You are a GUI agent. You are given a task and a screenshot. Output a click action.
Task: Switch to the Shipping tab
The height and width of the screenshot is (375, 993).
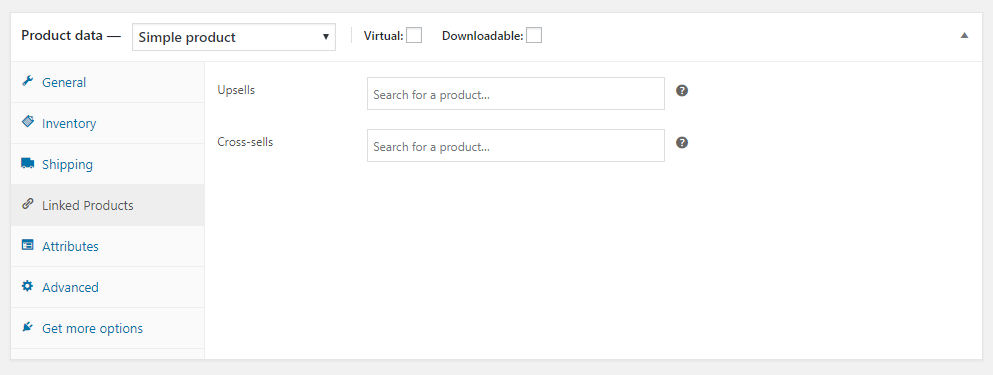point(108,165)
